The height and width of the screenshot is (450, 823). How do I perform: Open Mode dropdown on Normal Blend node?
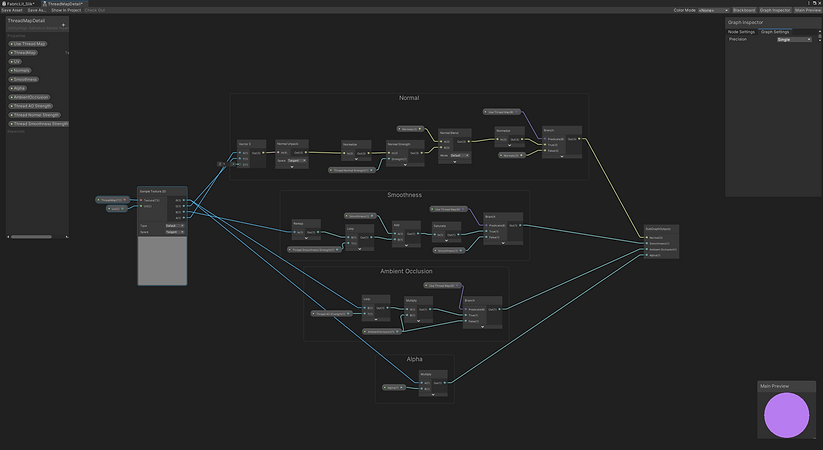(460, 155)
